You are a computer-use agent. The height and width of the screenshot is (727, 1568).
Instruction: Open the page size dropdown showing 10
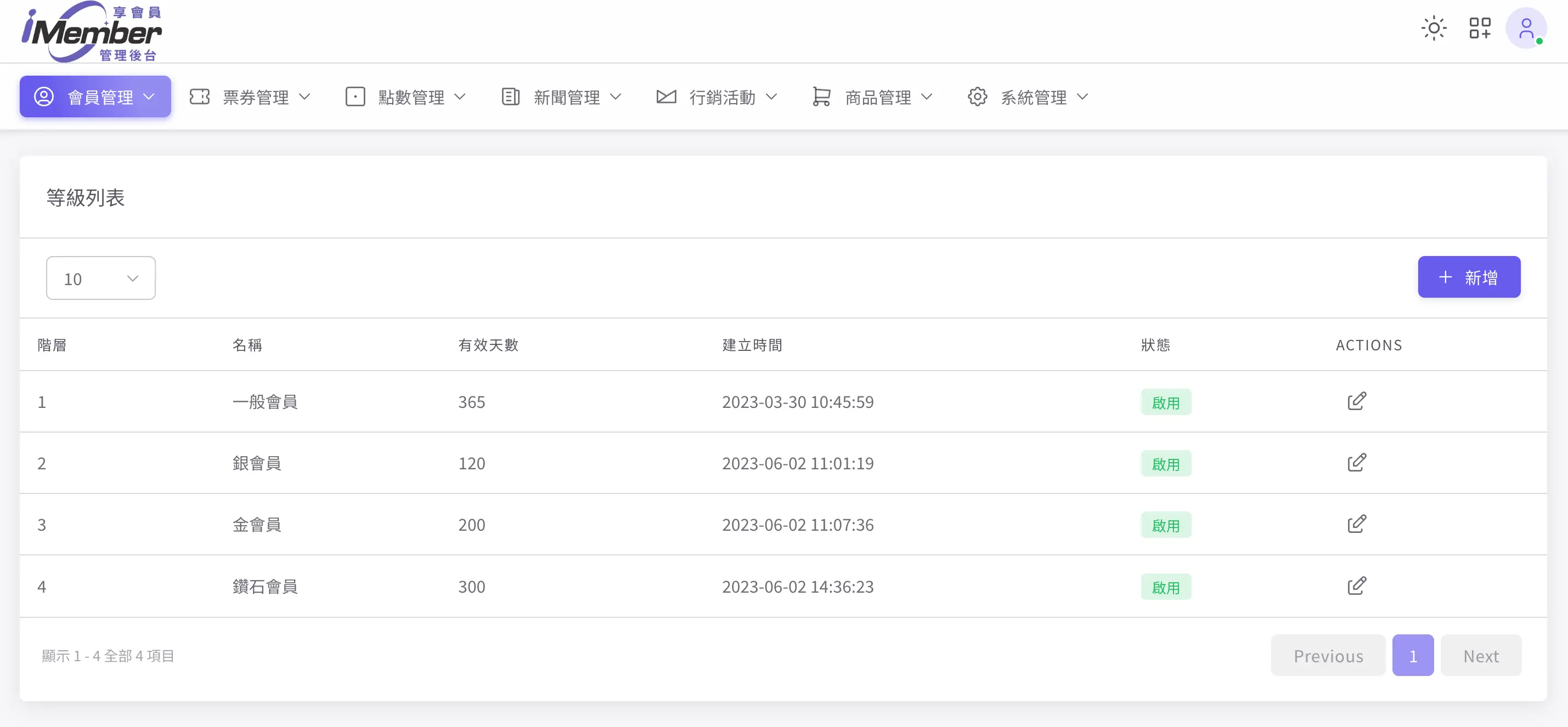100,279
